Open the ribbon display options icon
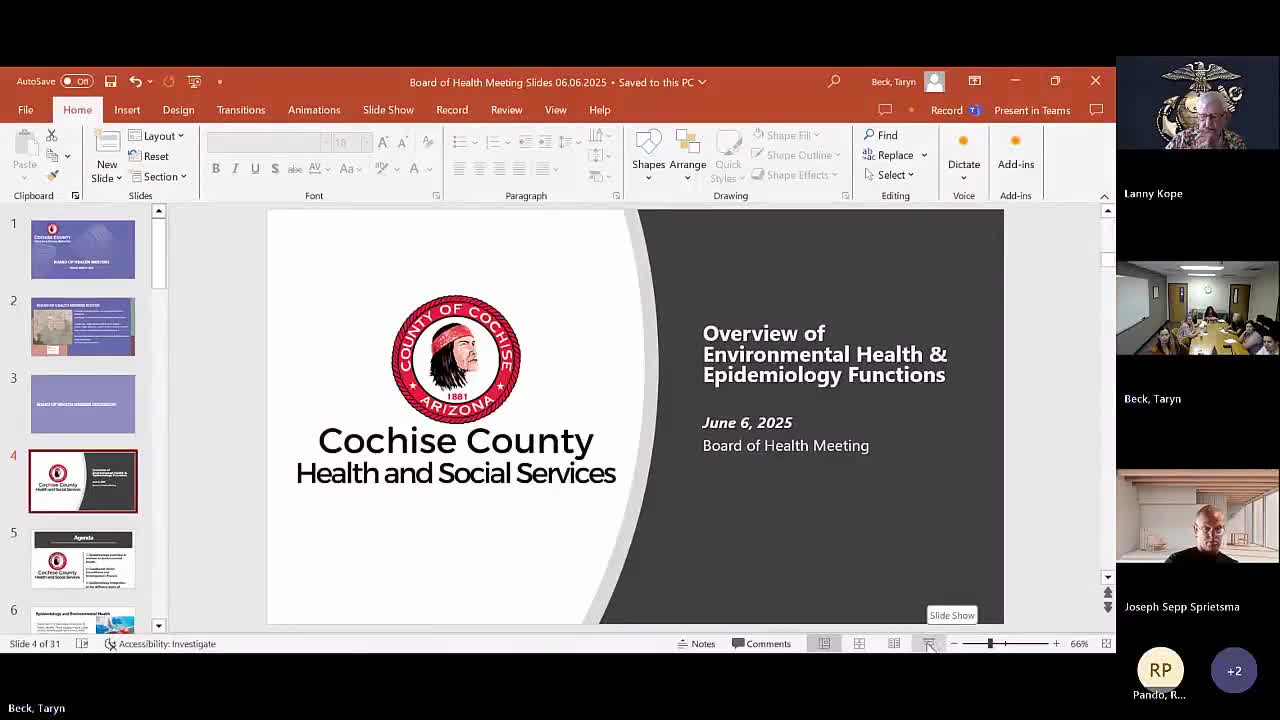 (x=974, y=81)
